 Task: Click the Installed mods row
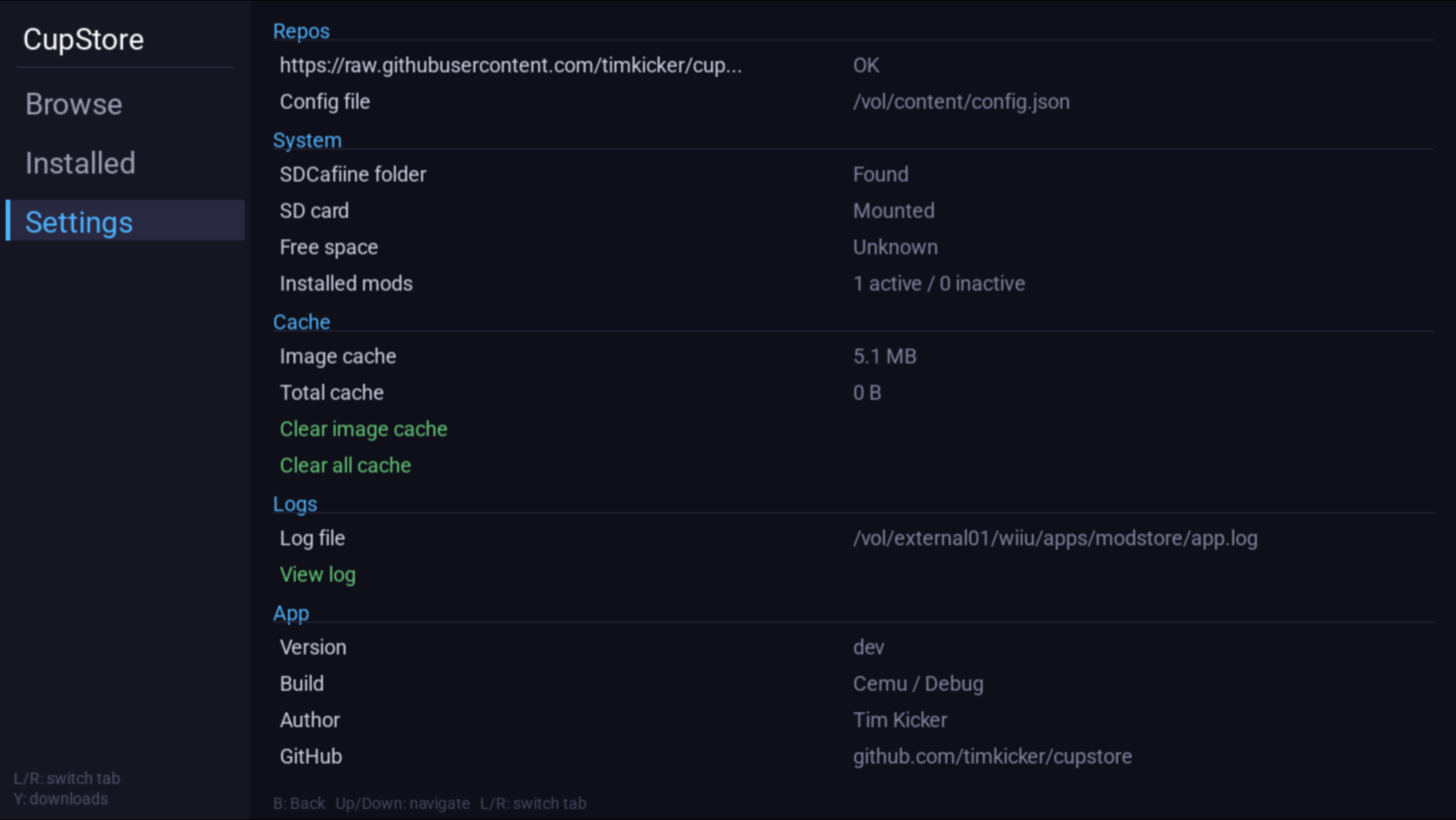(x=346, y=283)
